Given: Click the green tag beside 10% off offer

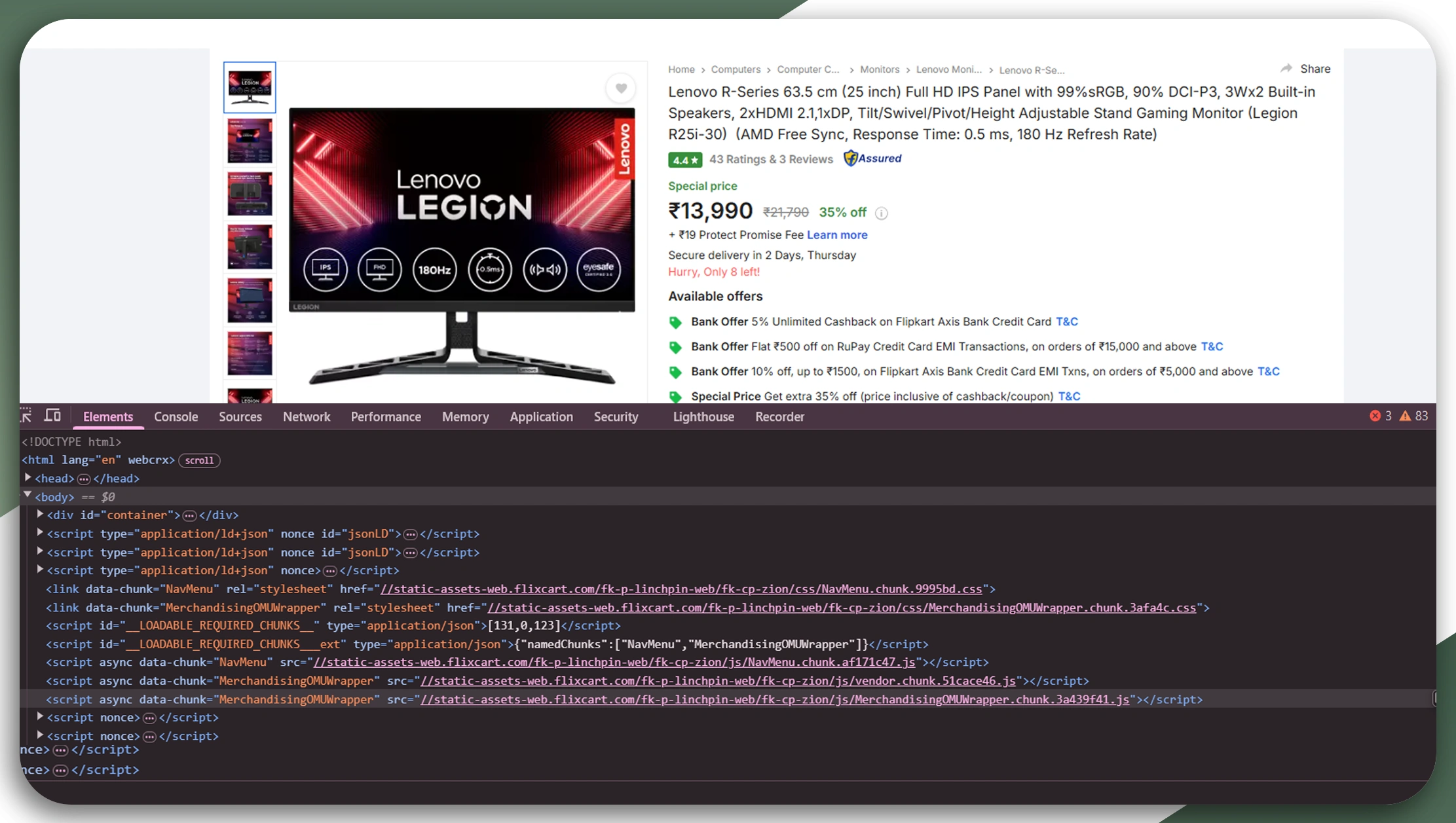Looking at the screenshot, I should click(675, 372).
